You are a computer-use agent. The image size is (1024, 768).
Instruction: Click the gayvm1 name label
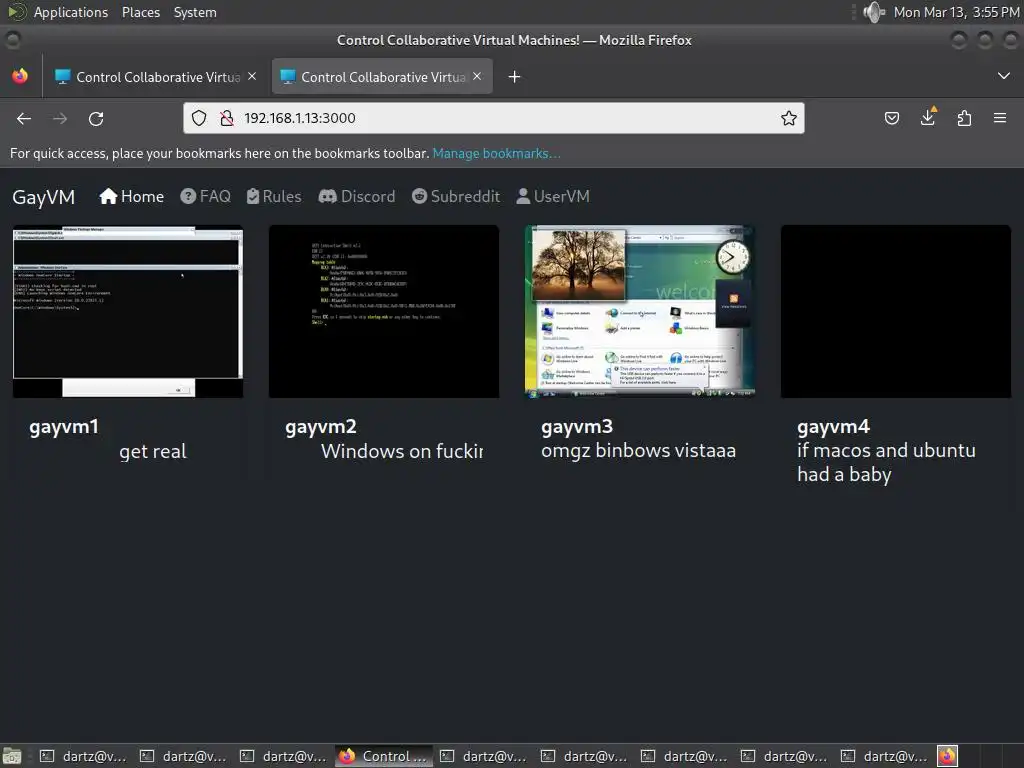click(64, 427)
